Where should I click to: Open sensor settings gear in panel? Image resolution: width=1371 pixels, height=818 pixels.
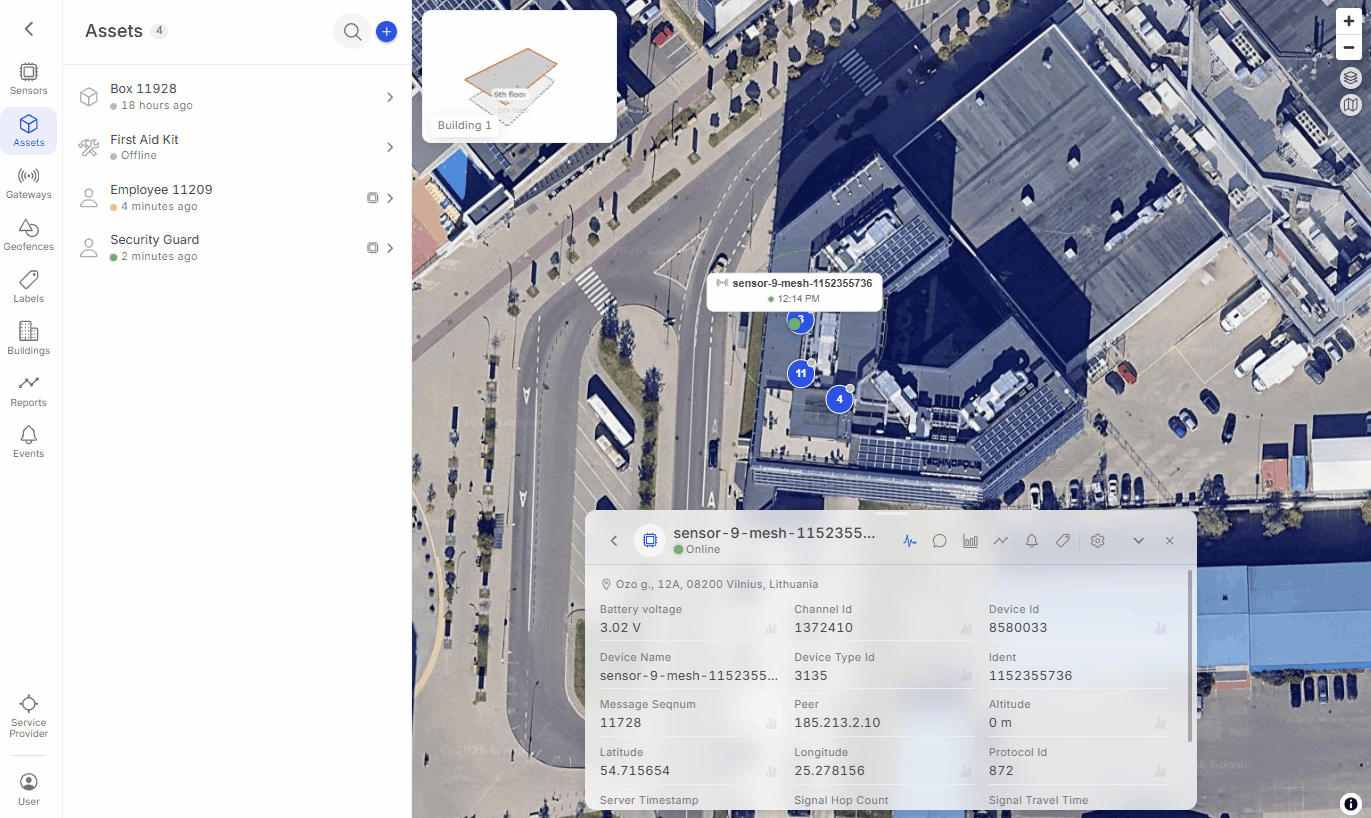click(x=1097, y=540)
